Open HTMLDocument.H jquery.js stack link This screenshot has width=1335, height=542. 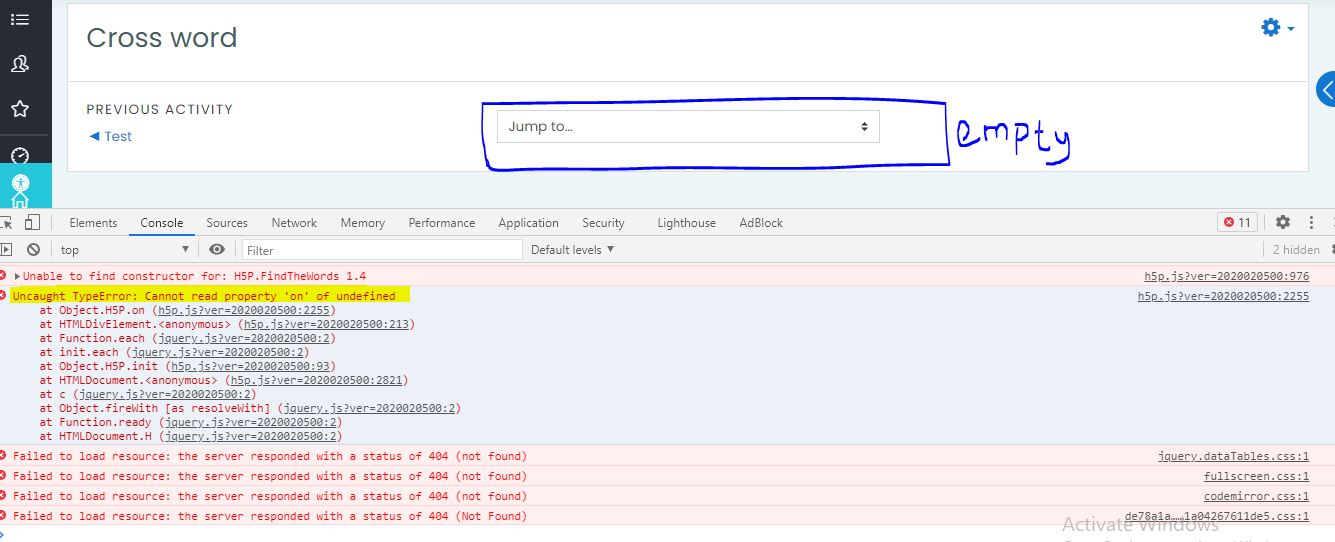pos(250,436)
